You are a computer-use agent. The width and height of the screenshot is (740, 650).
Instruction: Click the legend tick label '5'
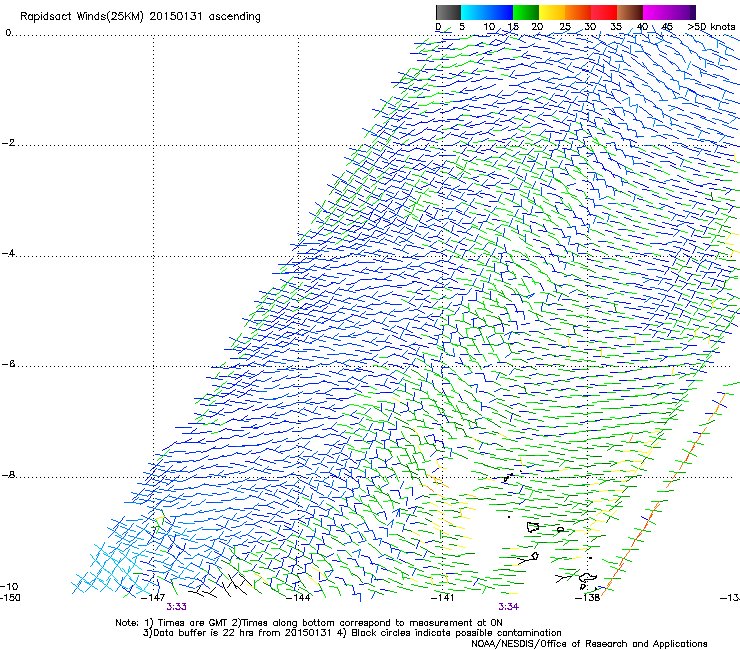point(462,27)
